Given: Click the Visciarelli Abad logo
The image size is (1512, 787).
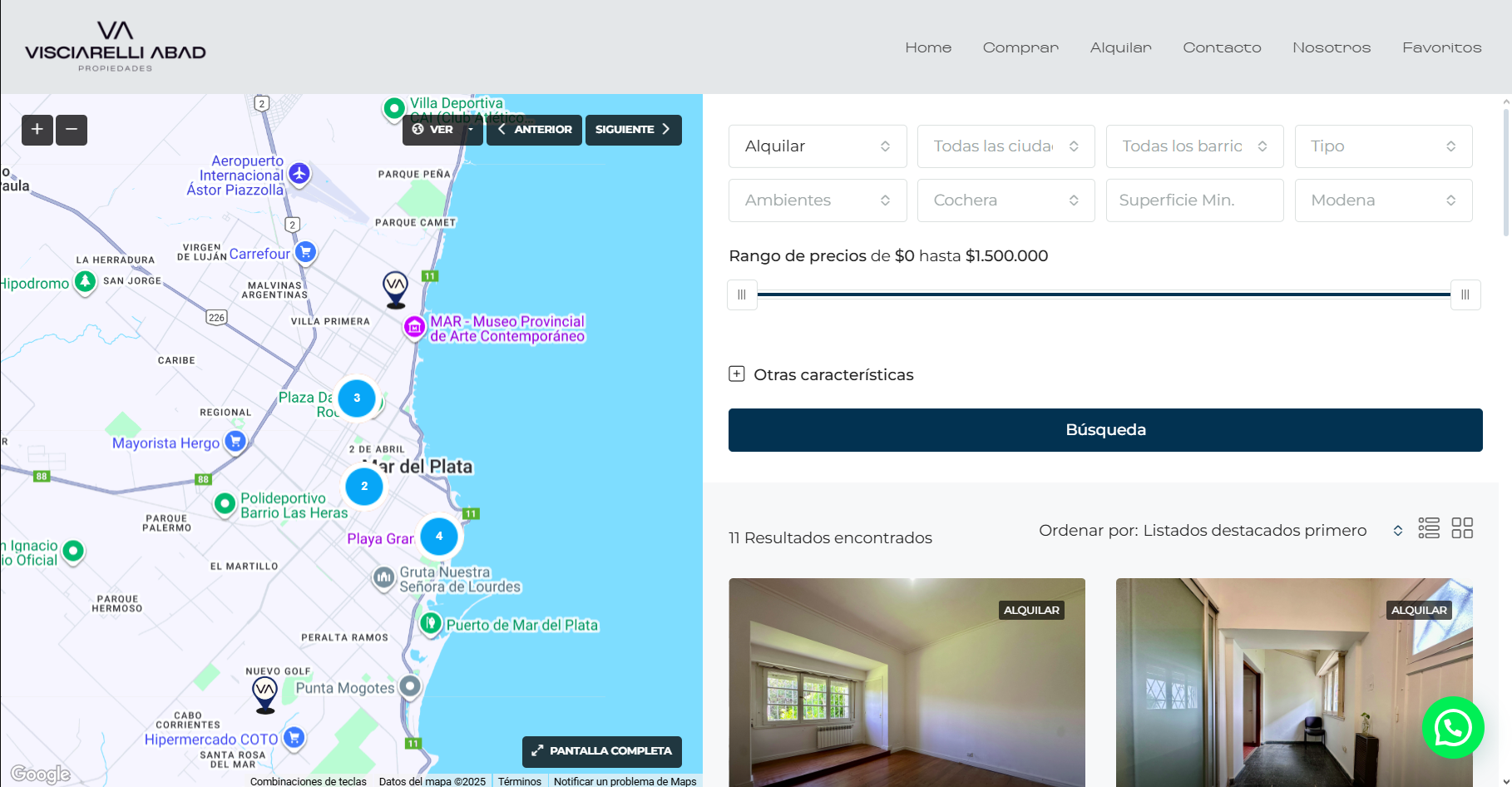Looking at the screenshot, I should click(x=116, y=47).
